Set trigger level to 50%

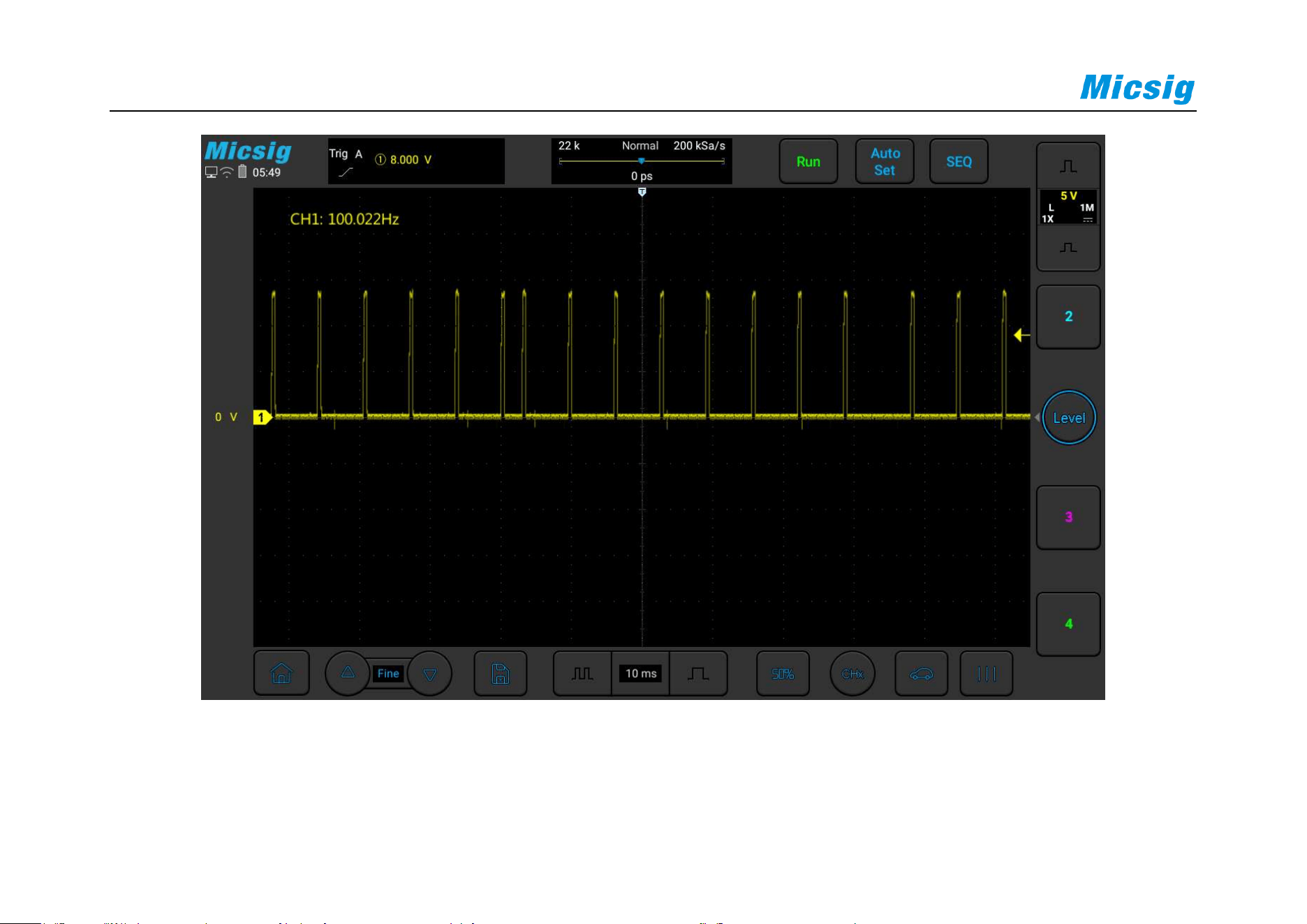point(783,673)
